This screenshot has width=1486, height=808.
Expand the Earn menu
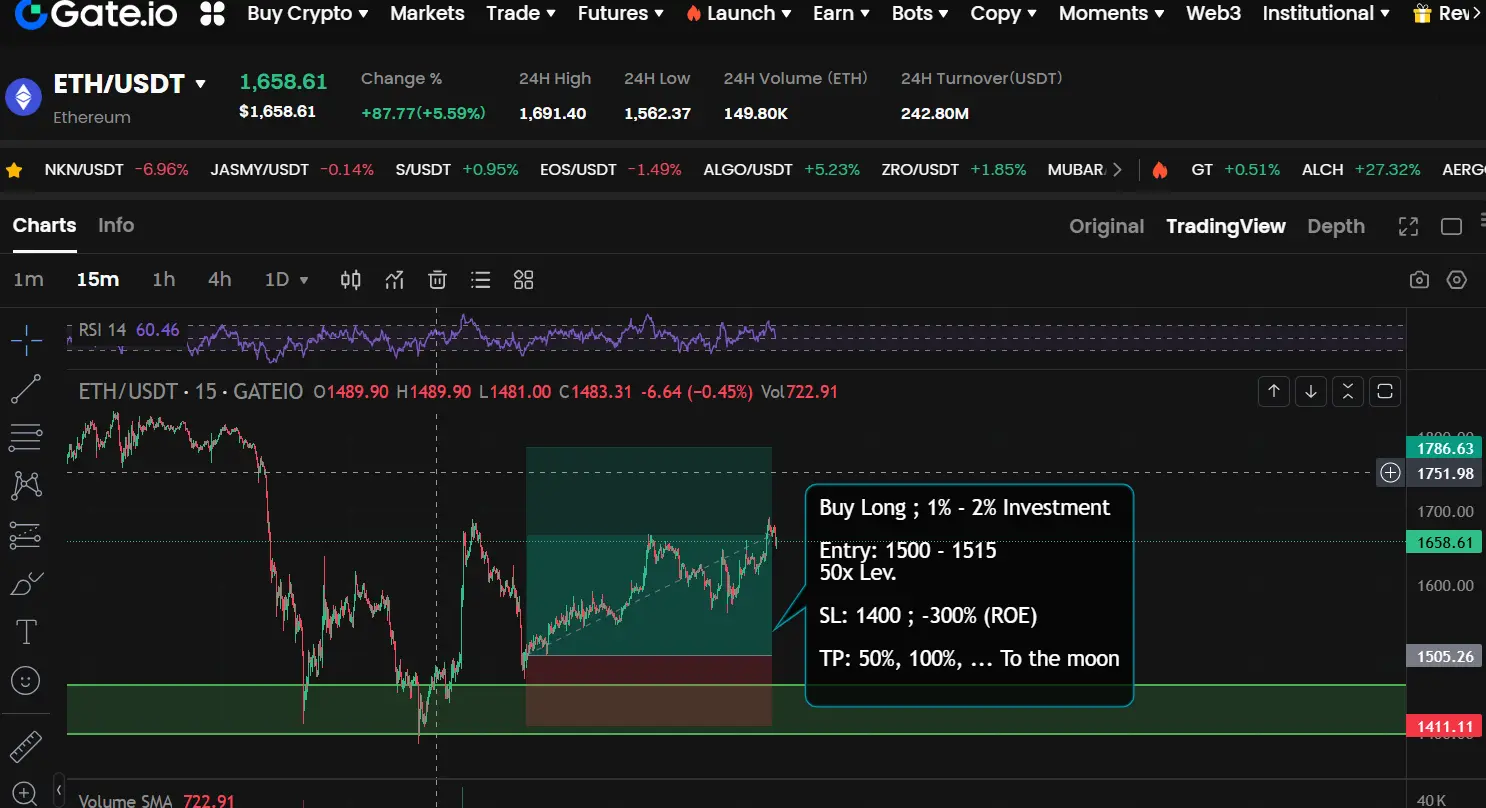click(841, 13)
